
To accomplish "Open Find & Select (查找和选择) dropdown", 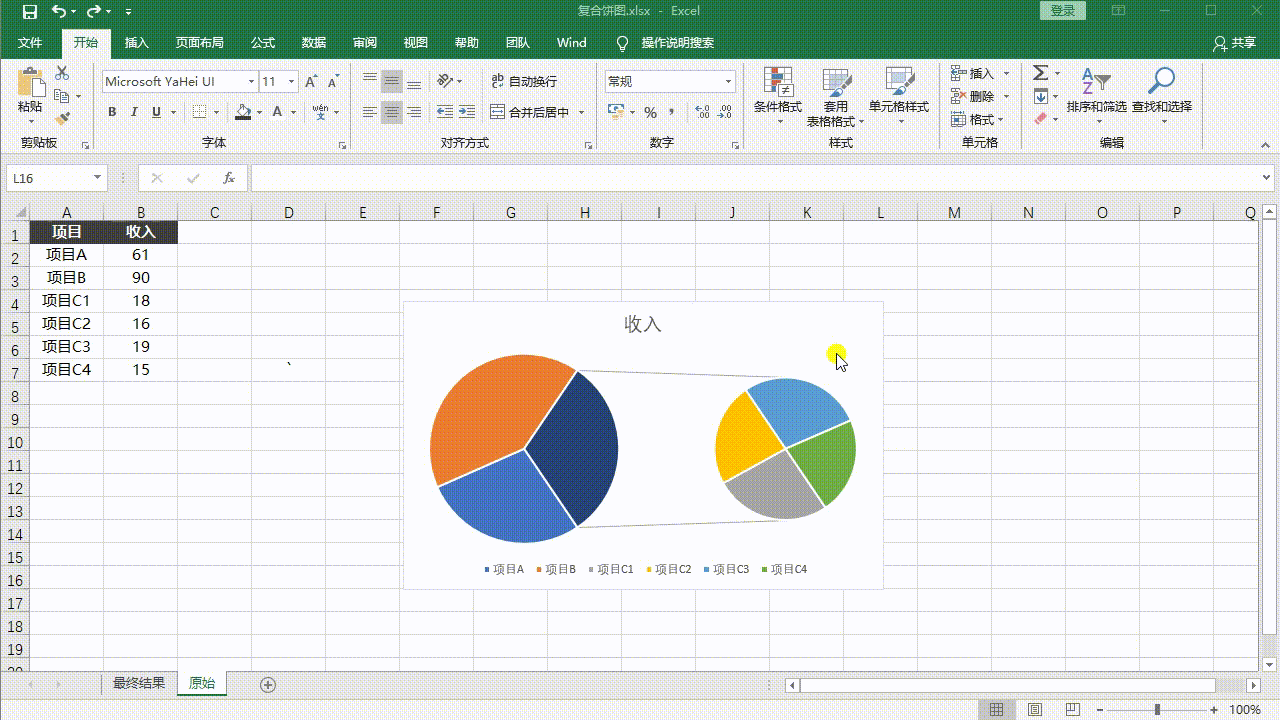I will tap(1161, 96).
